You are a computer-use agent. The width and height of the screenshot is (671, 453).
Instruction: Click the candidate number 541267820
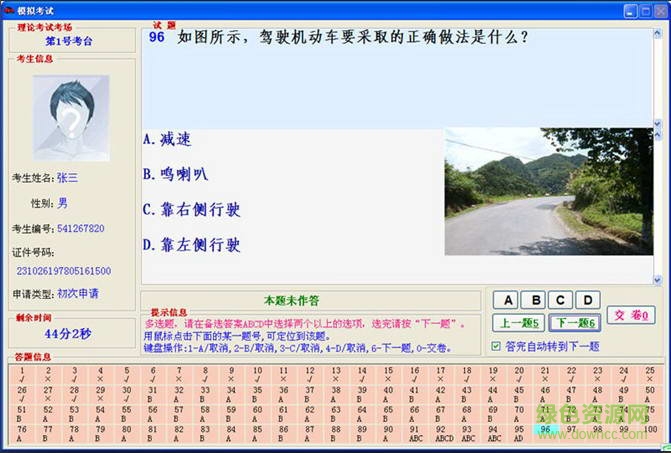coord(80,228)
